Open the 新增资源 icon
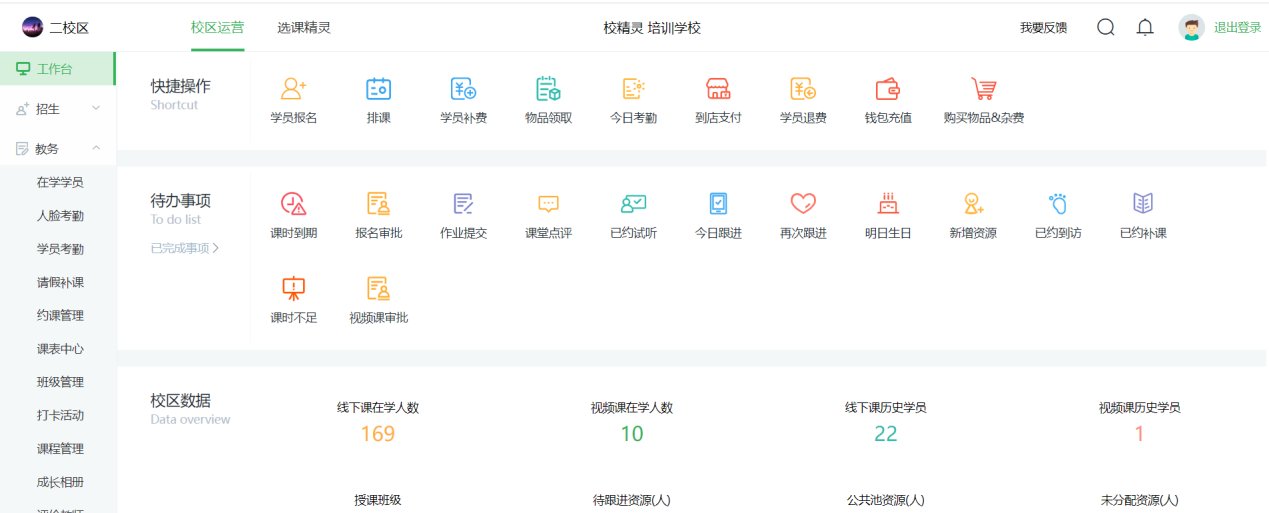 973,204
